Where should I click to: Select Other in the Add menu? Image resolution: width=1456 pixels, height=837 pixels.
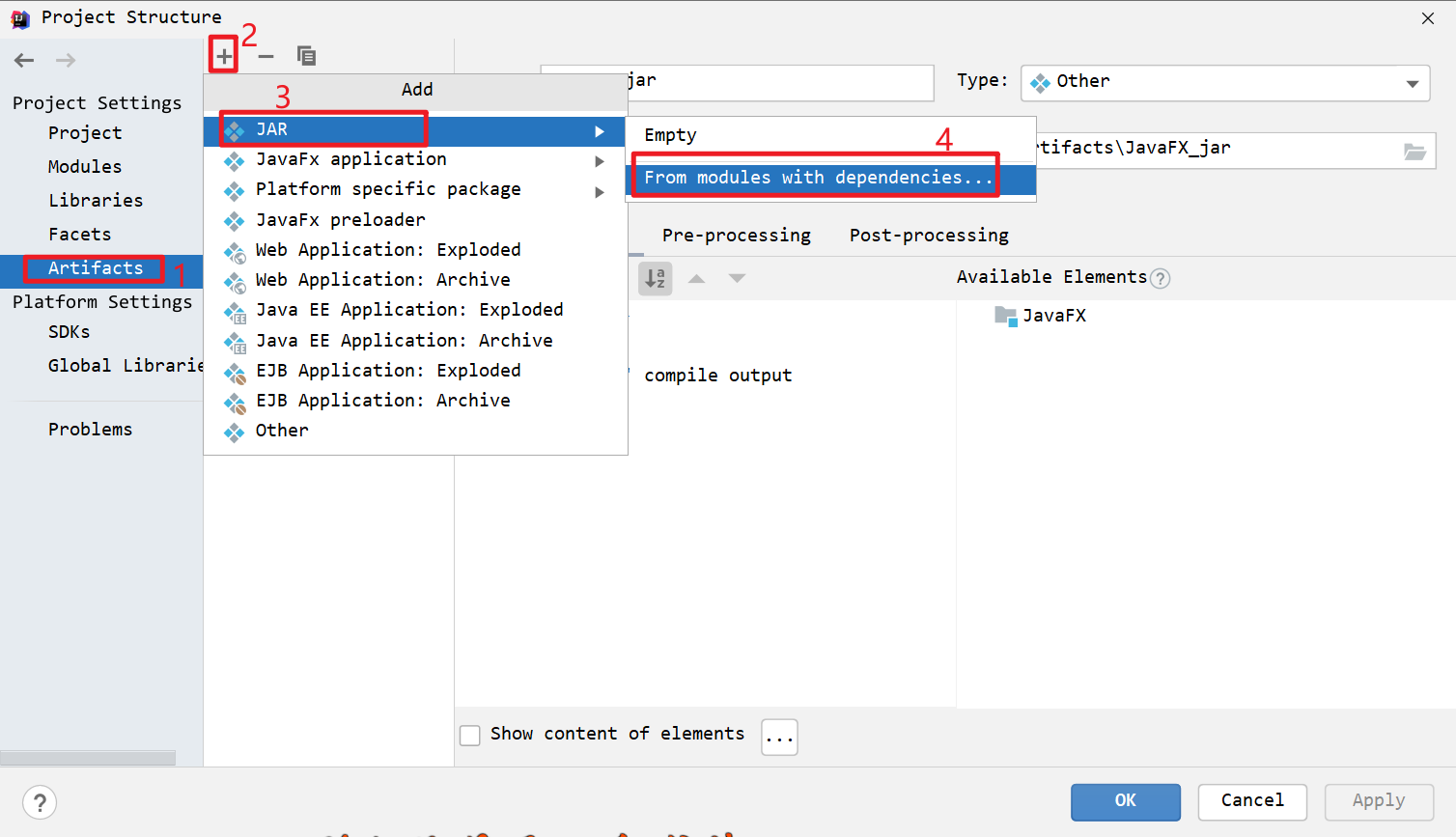414,432
